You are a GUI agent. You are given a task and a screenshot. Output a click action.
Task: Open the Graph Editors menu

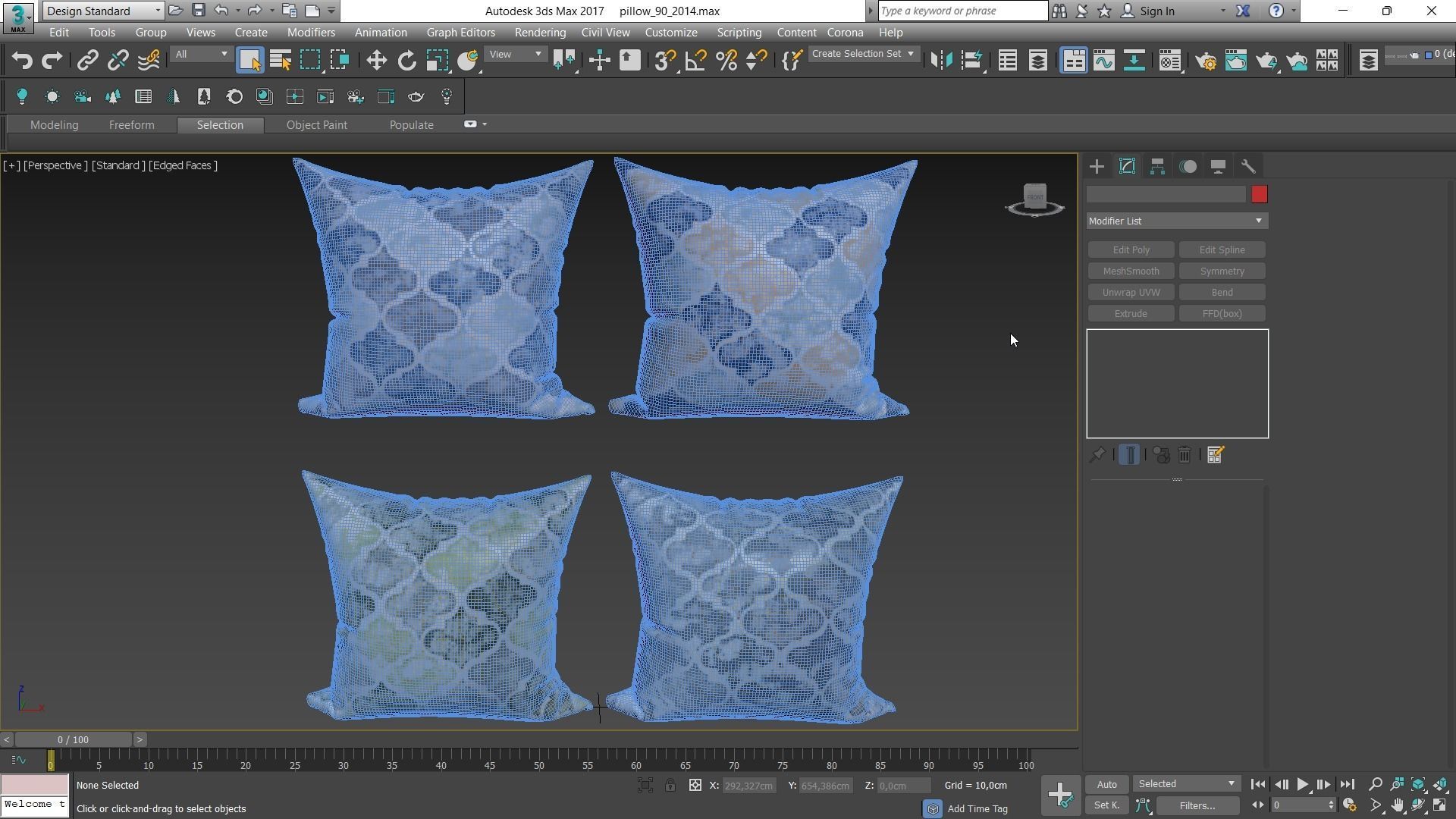[x=460, y=33]
